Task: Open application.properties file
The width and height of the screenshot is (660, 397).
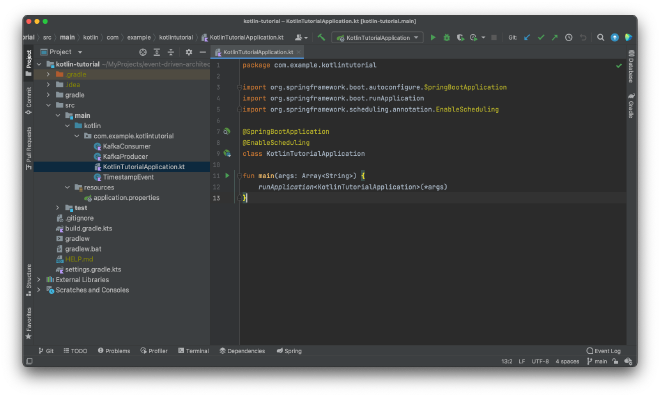Action: 122,197
